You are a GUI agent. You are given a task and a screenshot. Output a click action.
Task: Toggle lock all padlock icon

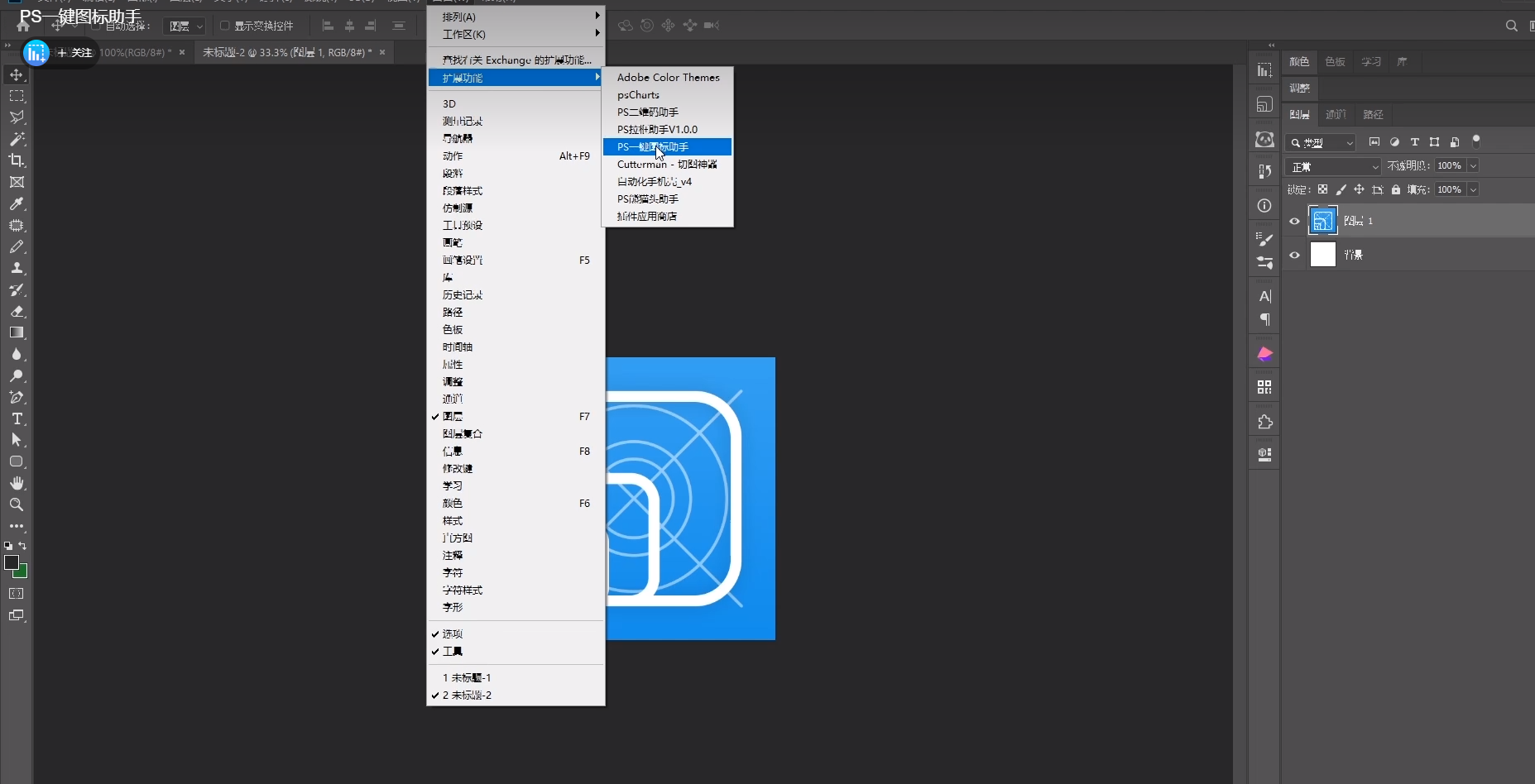click(x=1396, y=189)
